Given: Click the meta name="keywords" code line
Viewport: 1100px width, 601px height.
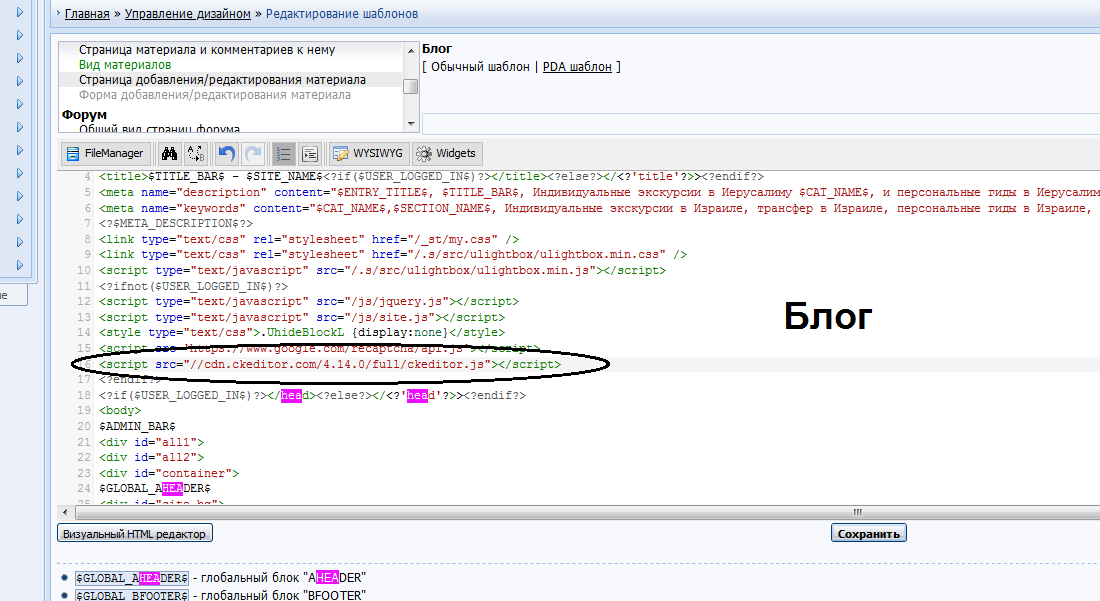Looking at the screenshot, I should click(x=599, y=208).
